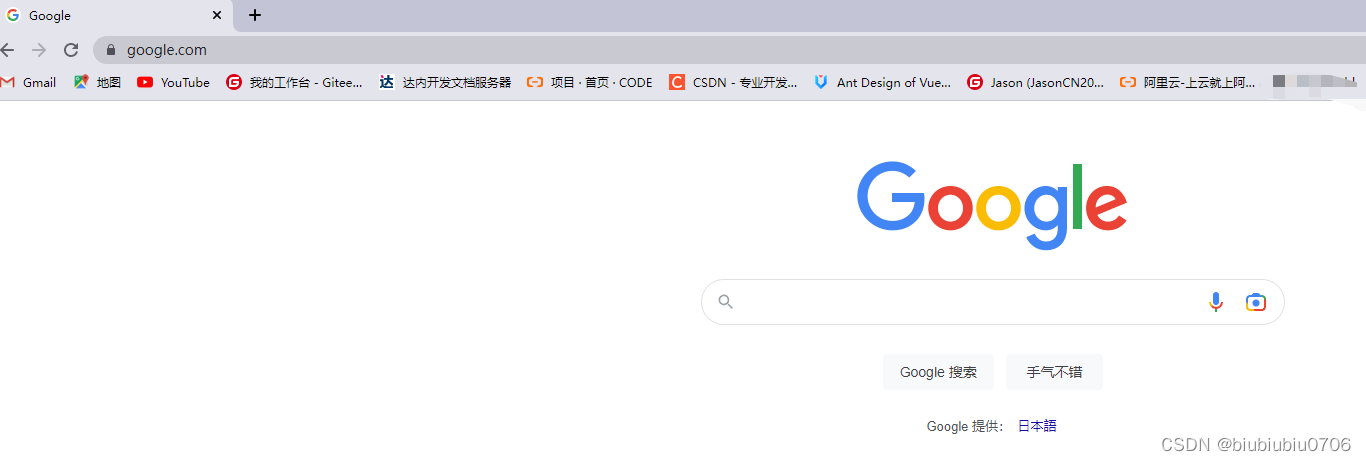
Task: Click the Google 搜索 button
Action: click(938, 372)
